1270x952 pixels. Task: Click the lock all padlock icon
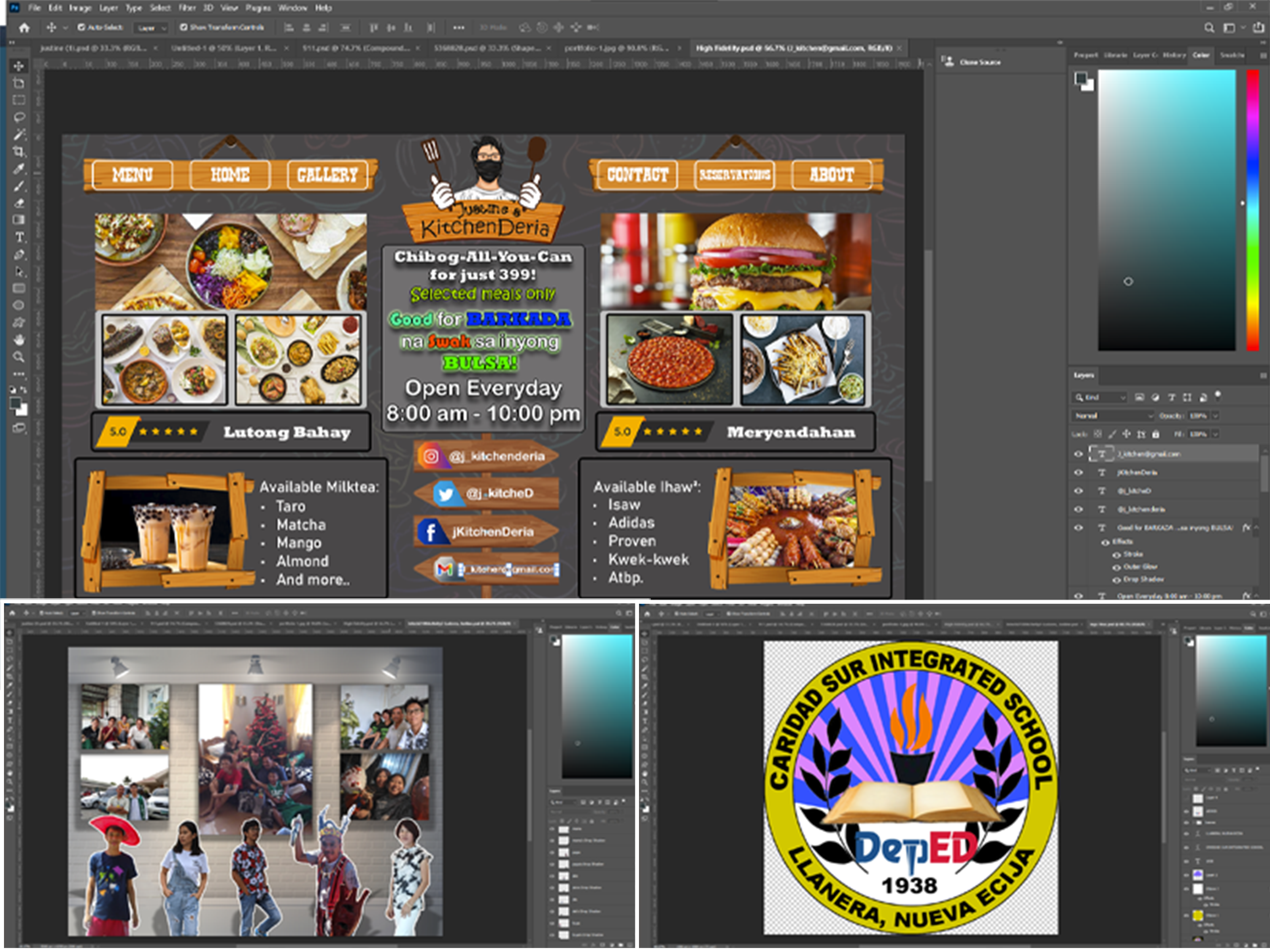coord(1156,434)
